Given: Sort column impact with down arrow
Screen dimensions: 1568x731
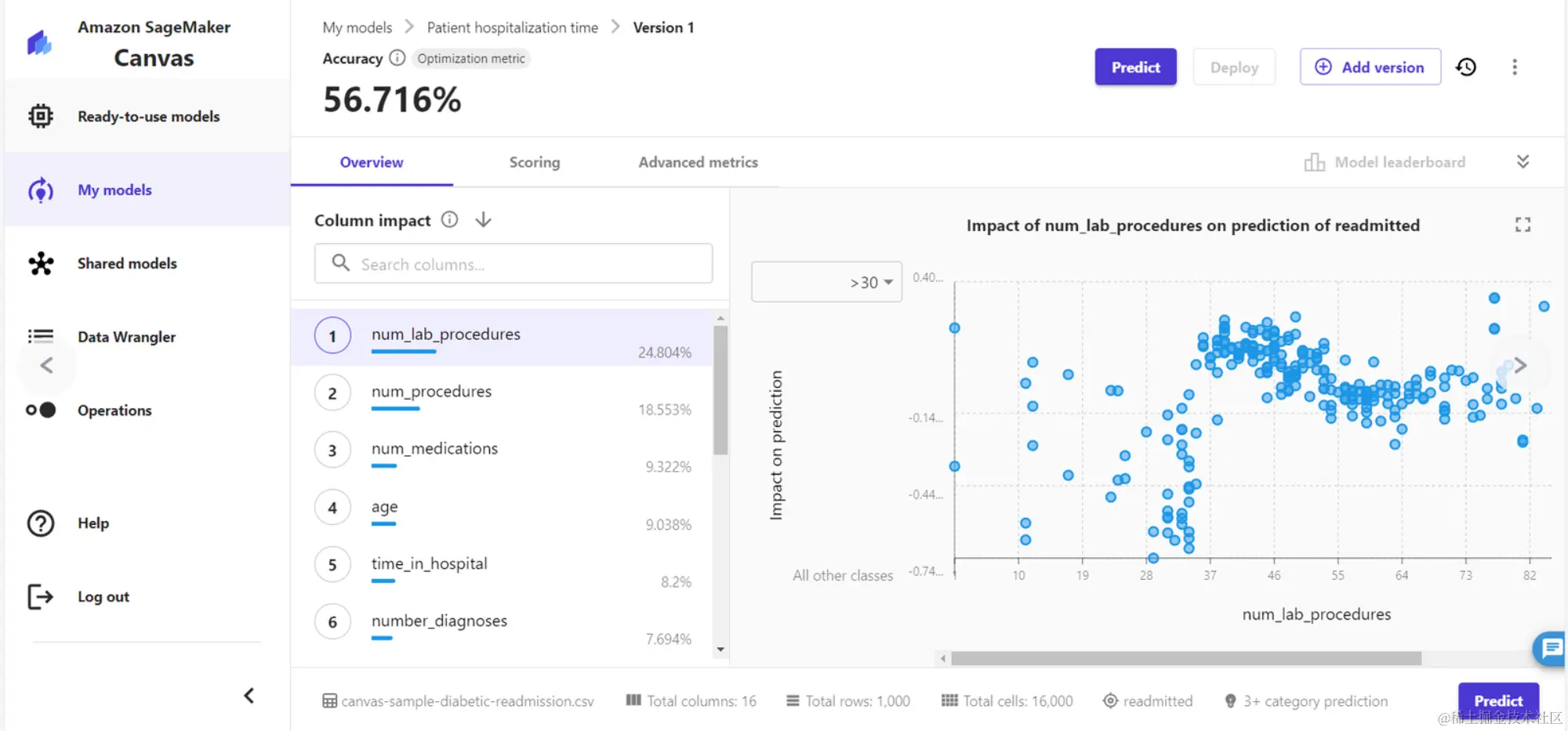Looking at the screenshot, I should coord(483,219).
